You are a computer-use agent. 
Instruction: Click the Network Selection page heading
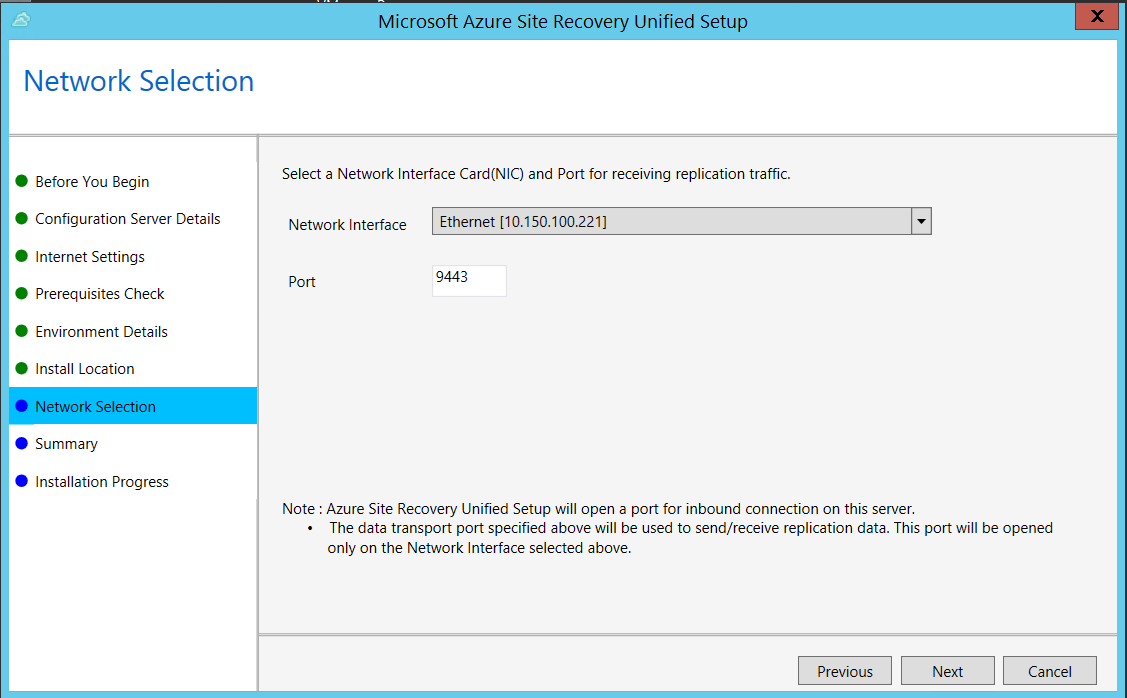[139, 81]
